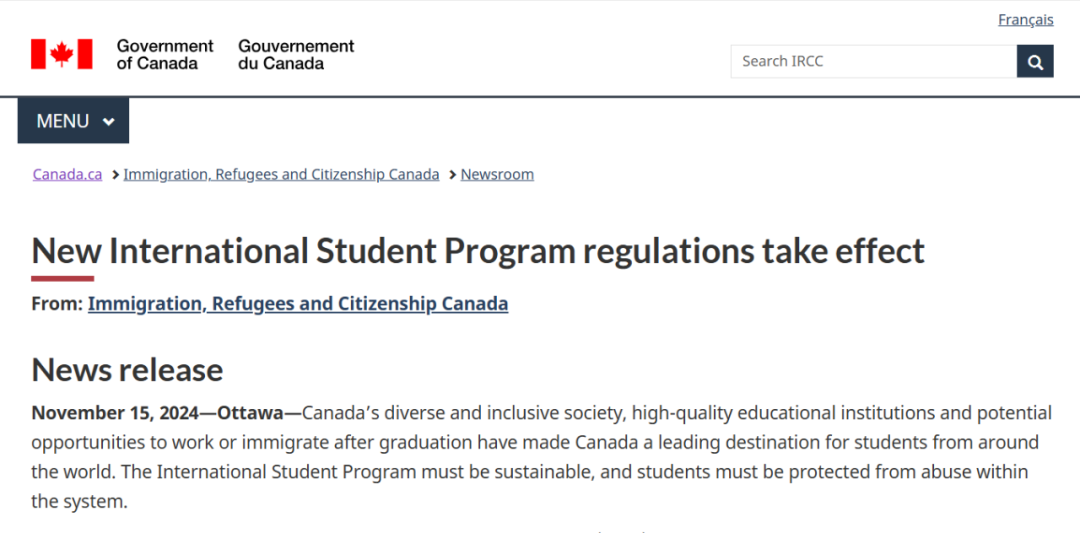Click the red underline beneath the headline

pos(63,279)
